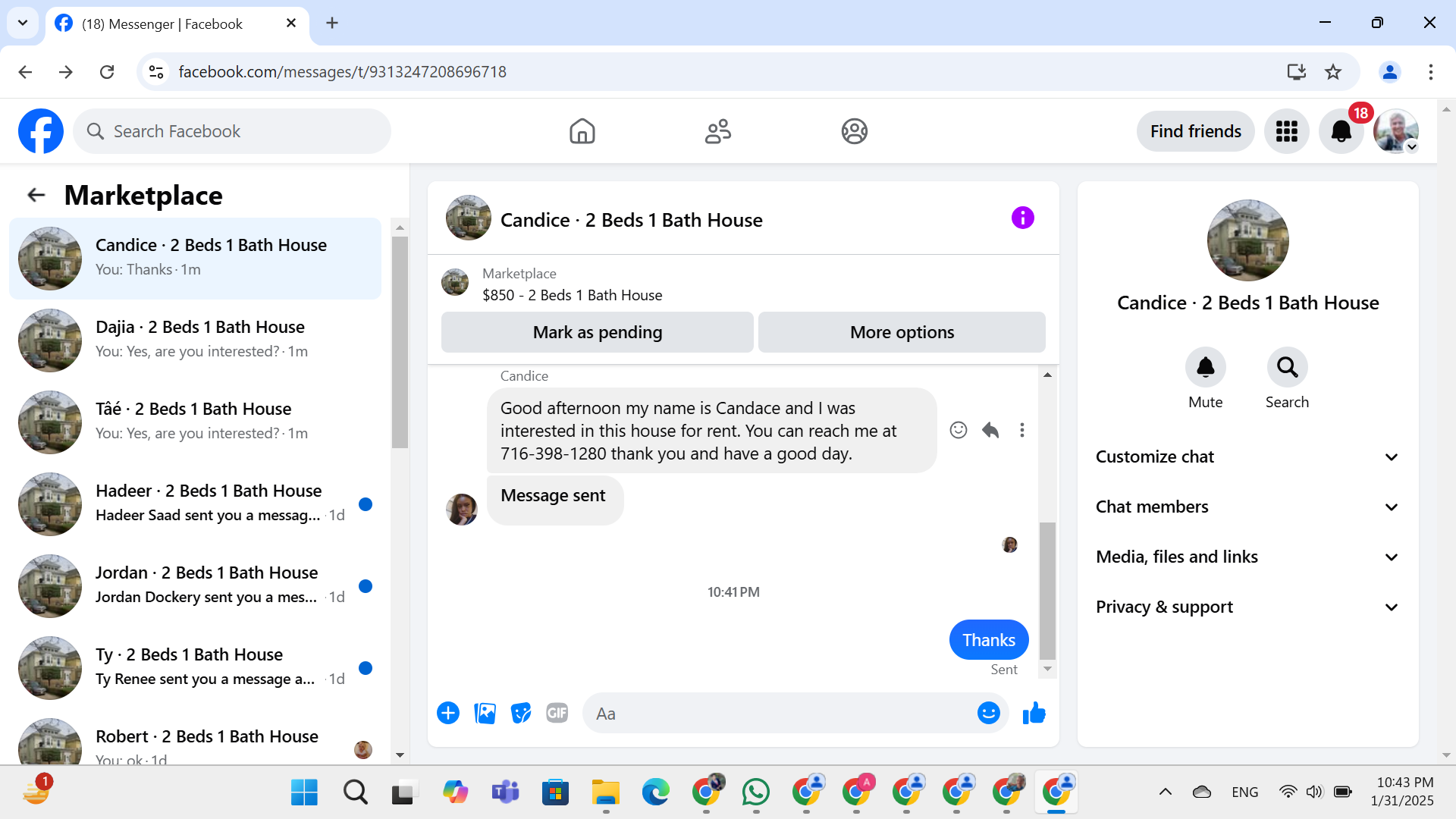1456x819 pixels.
Task: Click the Message sent bubble
Action: click(x=555, y=499)
